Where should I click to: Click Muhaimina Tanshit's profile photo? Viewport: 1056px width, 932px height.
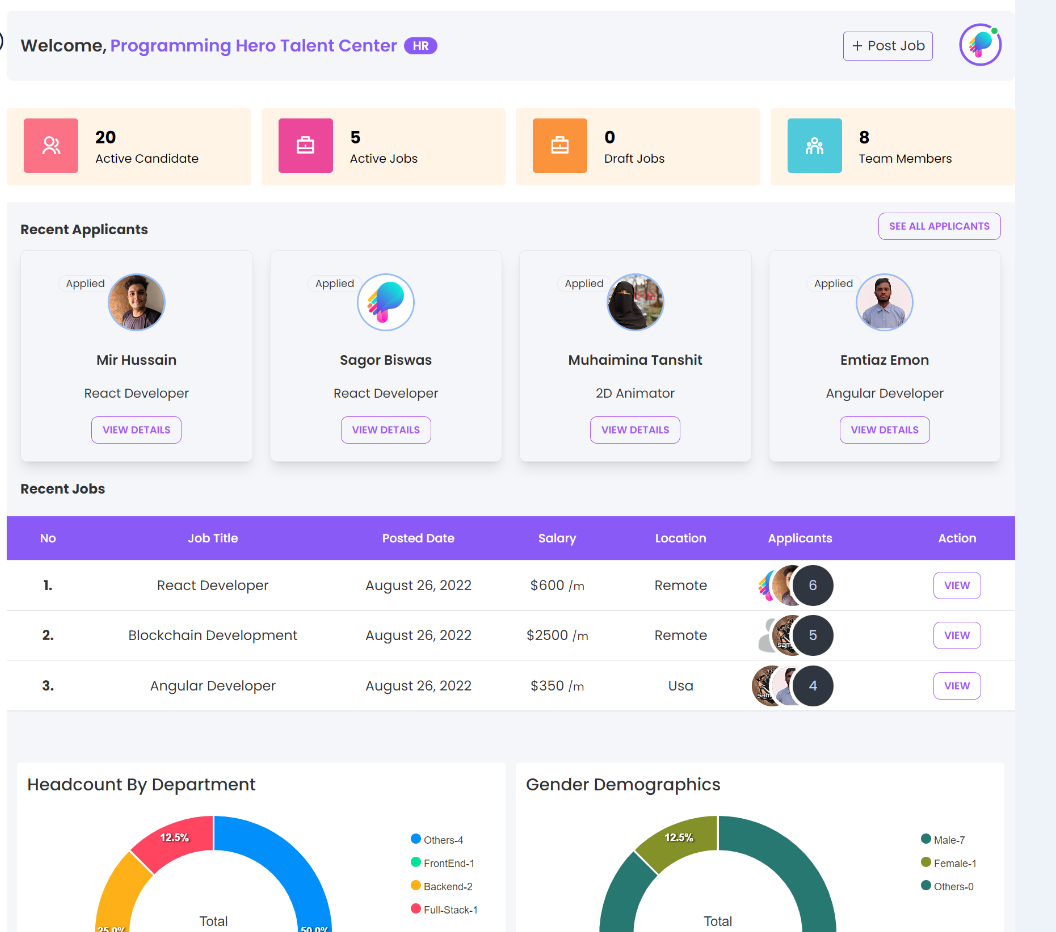635,302
